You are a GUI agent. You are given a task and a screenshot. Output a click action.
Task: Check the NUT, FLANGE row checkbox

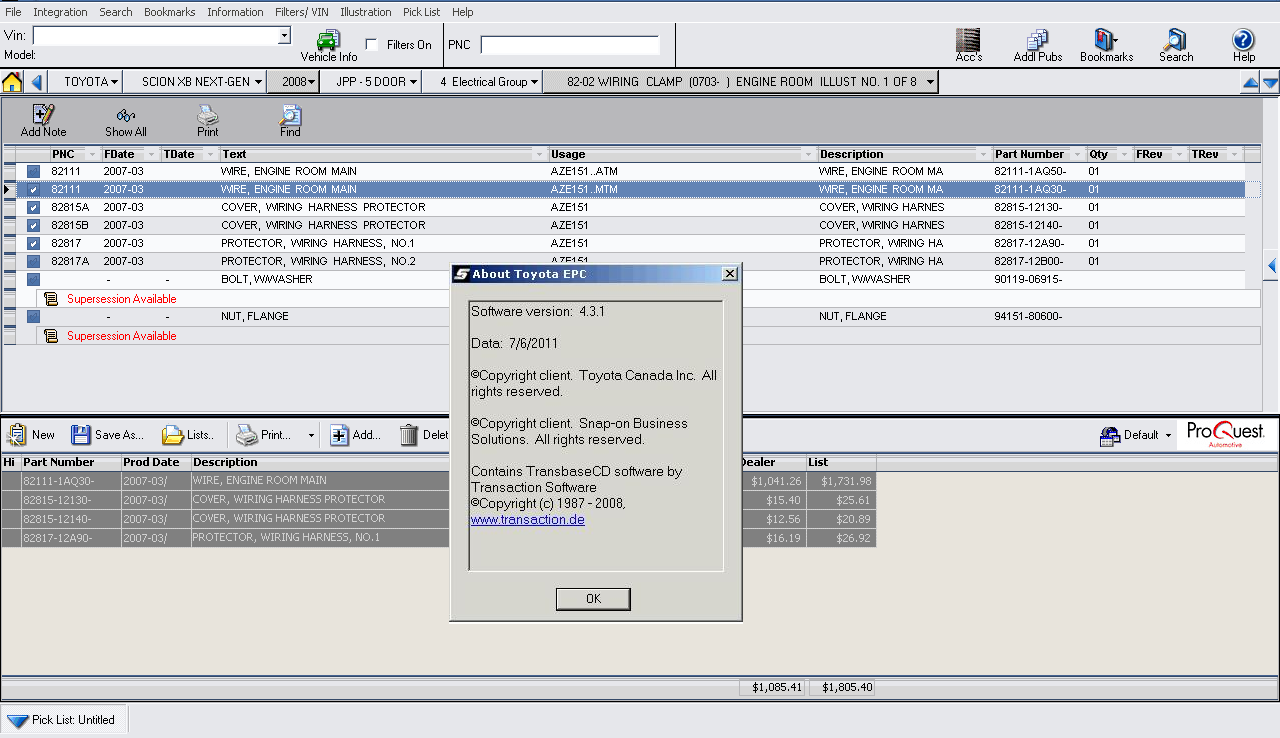coord(33,316)
